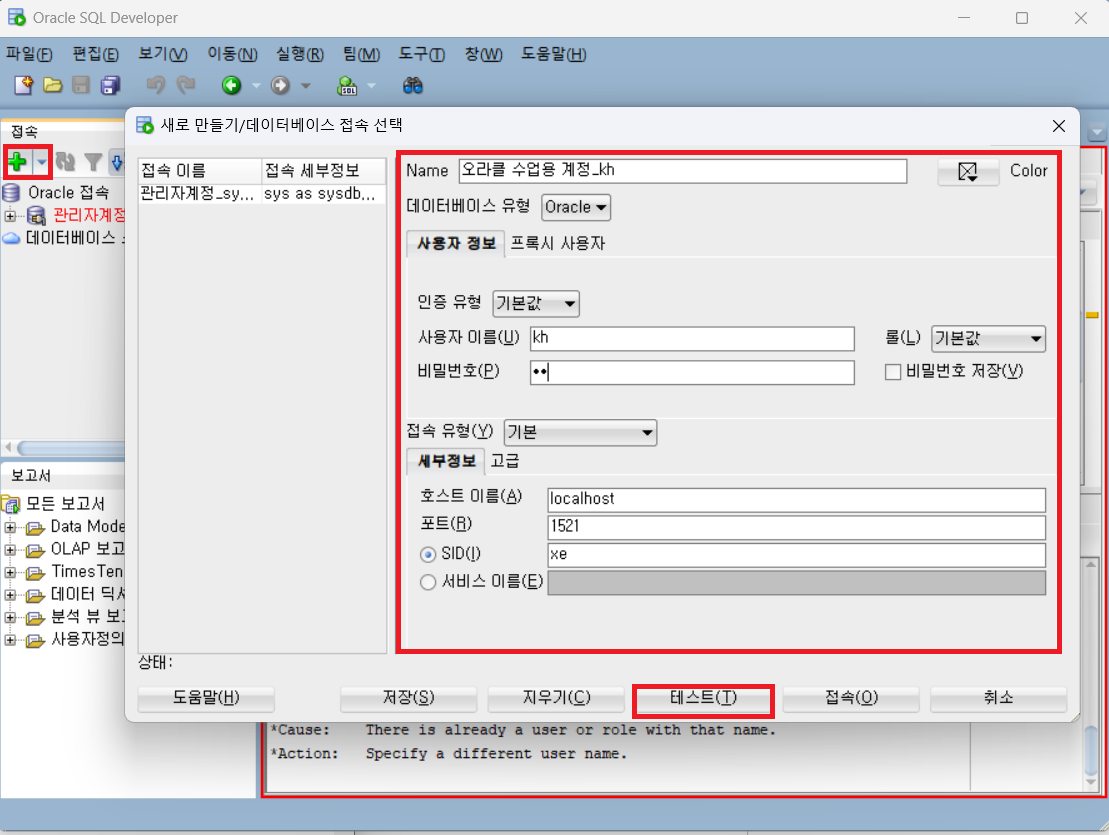
Task: Open the SQL Worksheet toolbar icon
Action: click(x=347, y=86)
